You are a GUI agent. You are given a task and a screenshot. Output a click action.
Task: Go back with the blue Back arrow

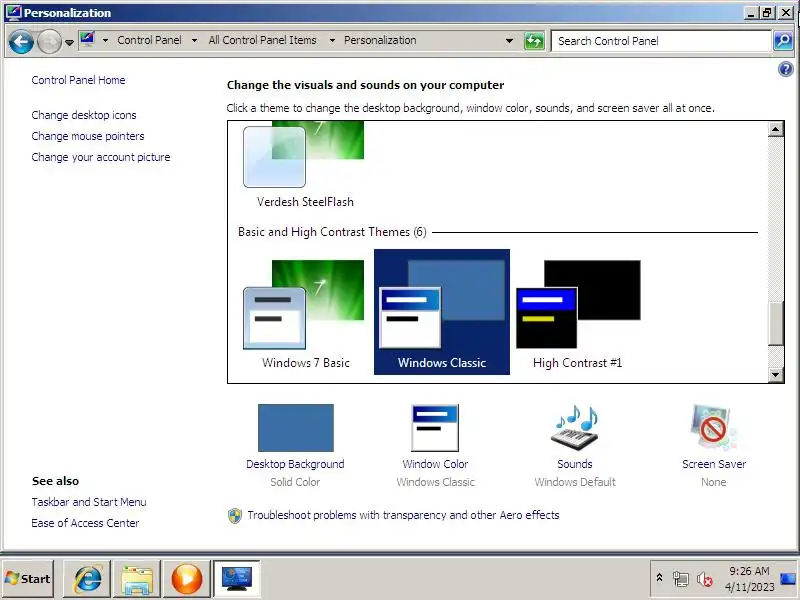tap(21, 41)
